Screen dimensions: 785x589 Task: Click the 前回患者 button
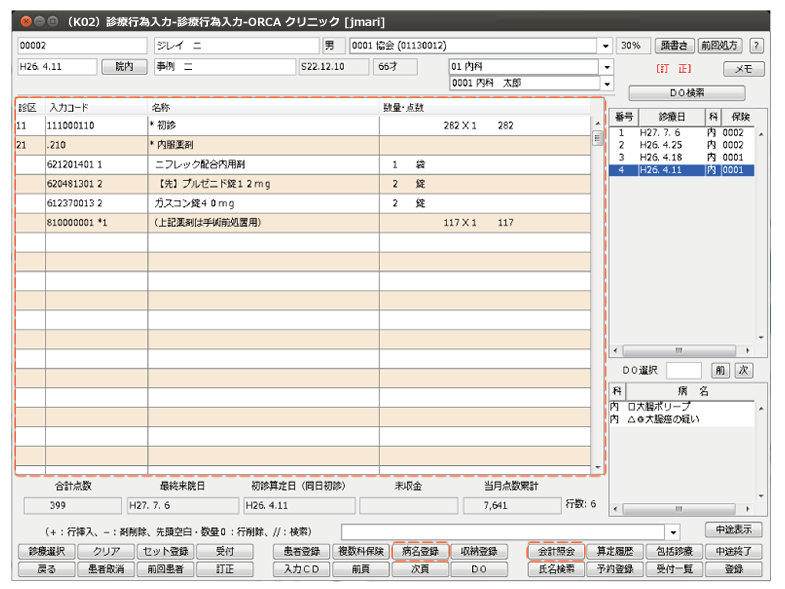pos(165,569)
